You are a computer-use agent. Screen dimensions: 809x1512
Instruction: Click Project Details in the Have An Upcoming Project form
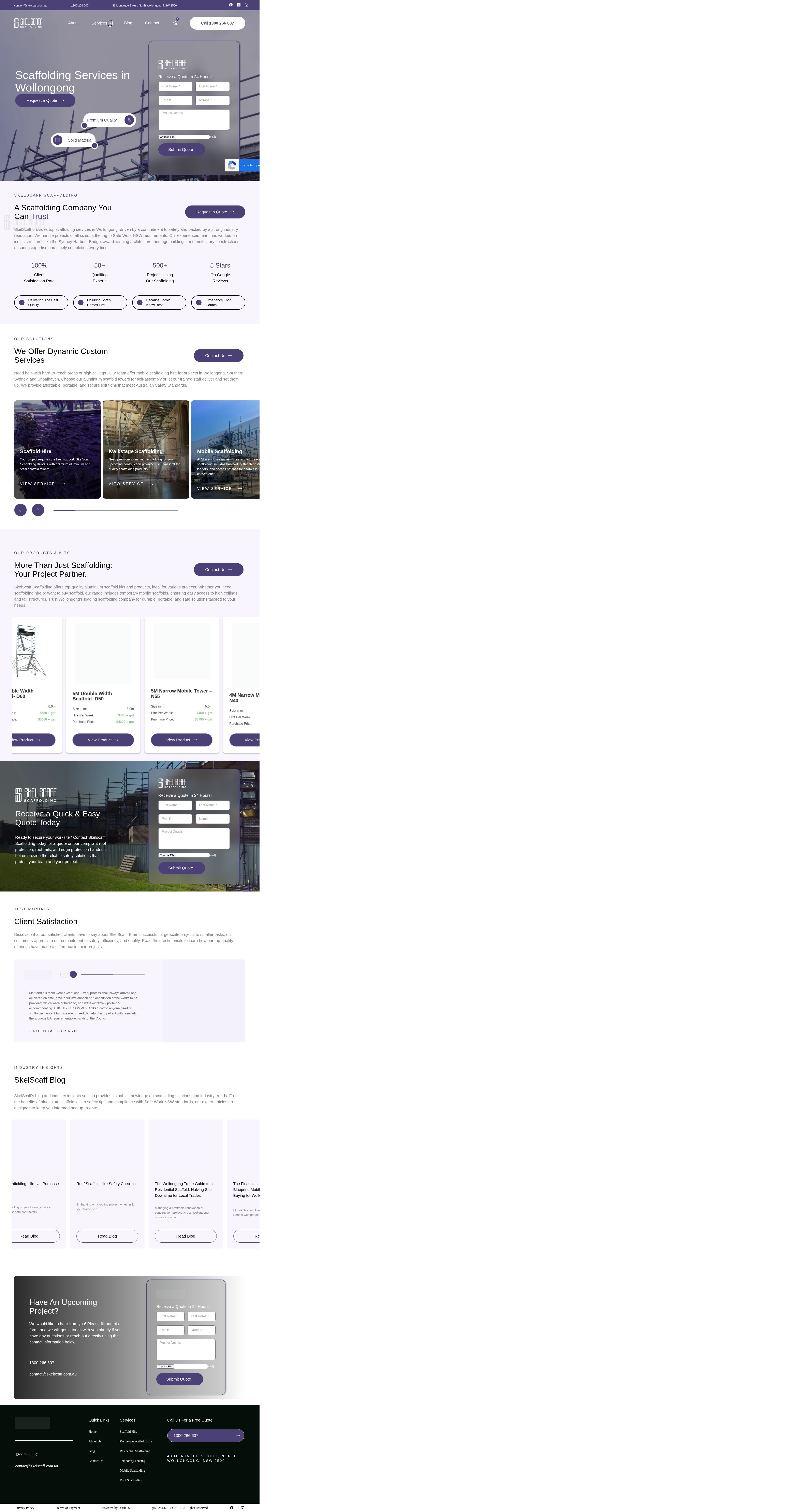pyautogui.click(x=186, y=1349)
